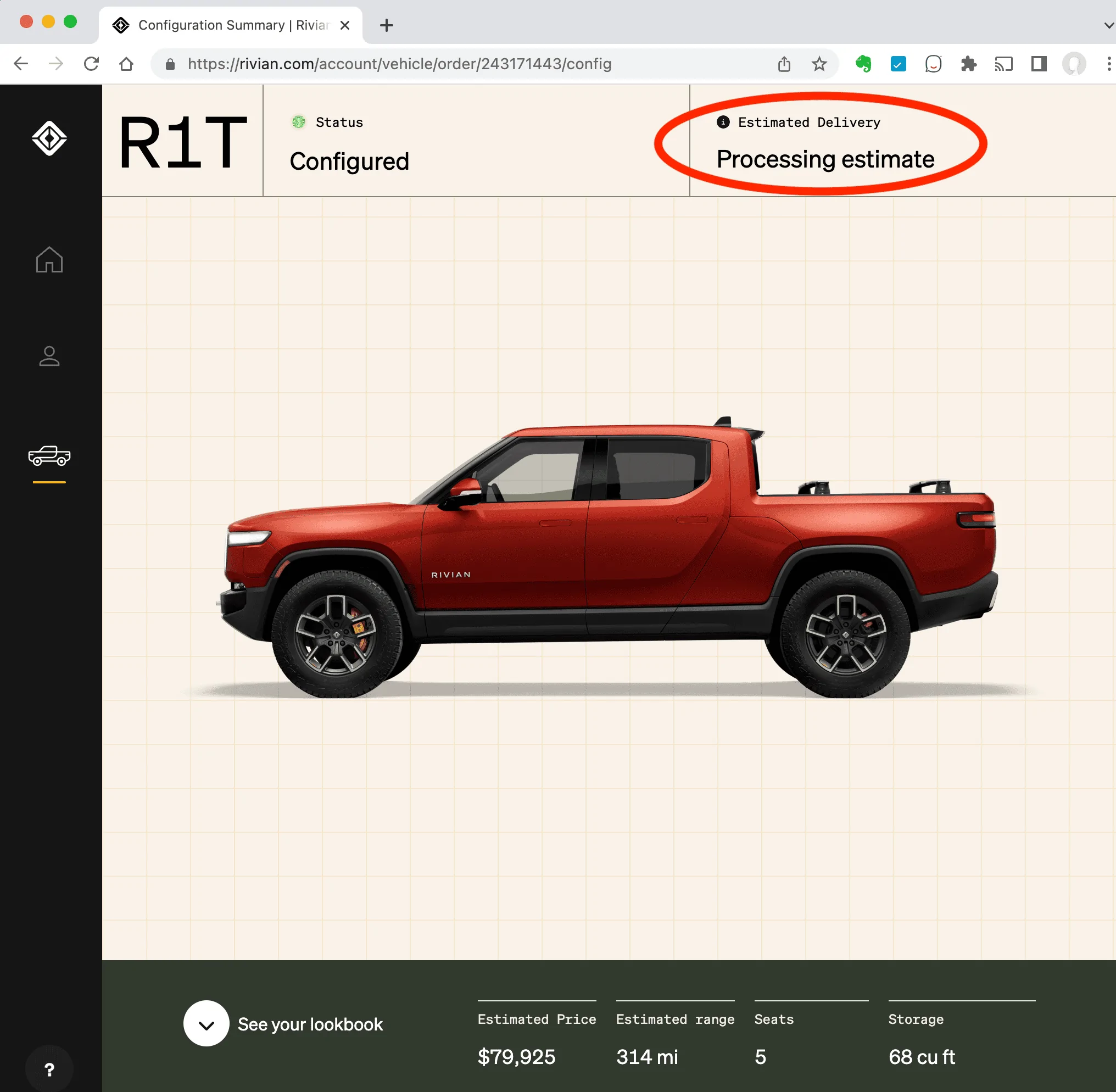This screenshot has width=1116, height=1092.
Task: Open a new browser tab
Action: click(387, 25)
